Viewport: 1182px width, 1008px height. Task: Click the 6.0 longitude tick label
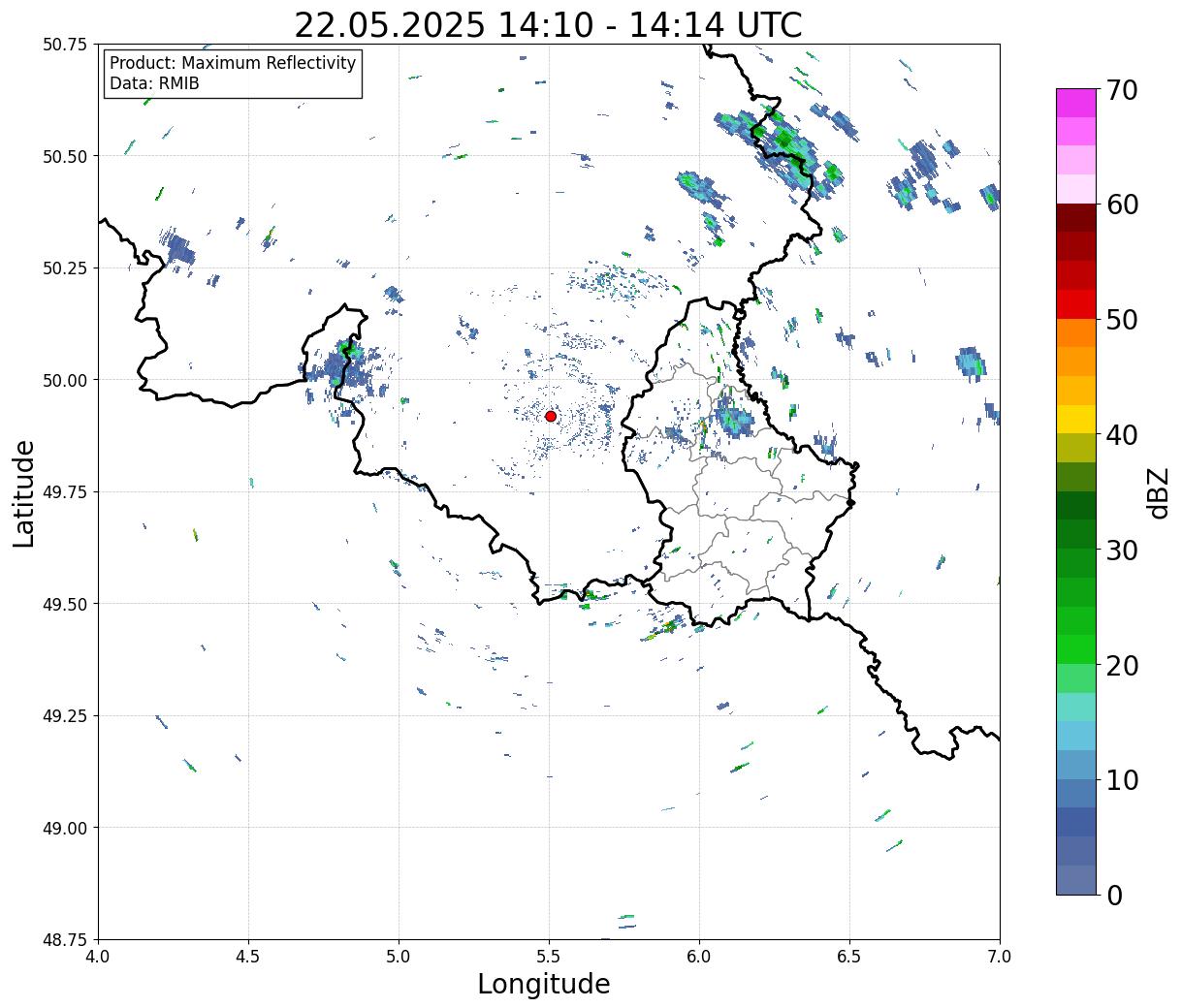coord(699,957)
